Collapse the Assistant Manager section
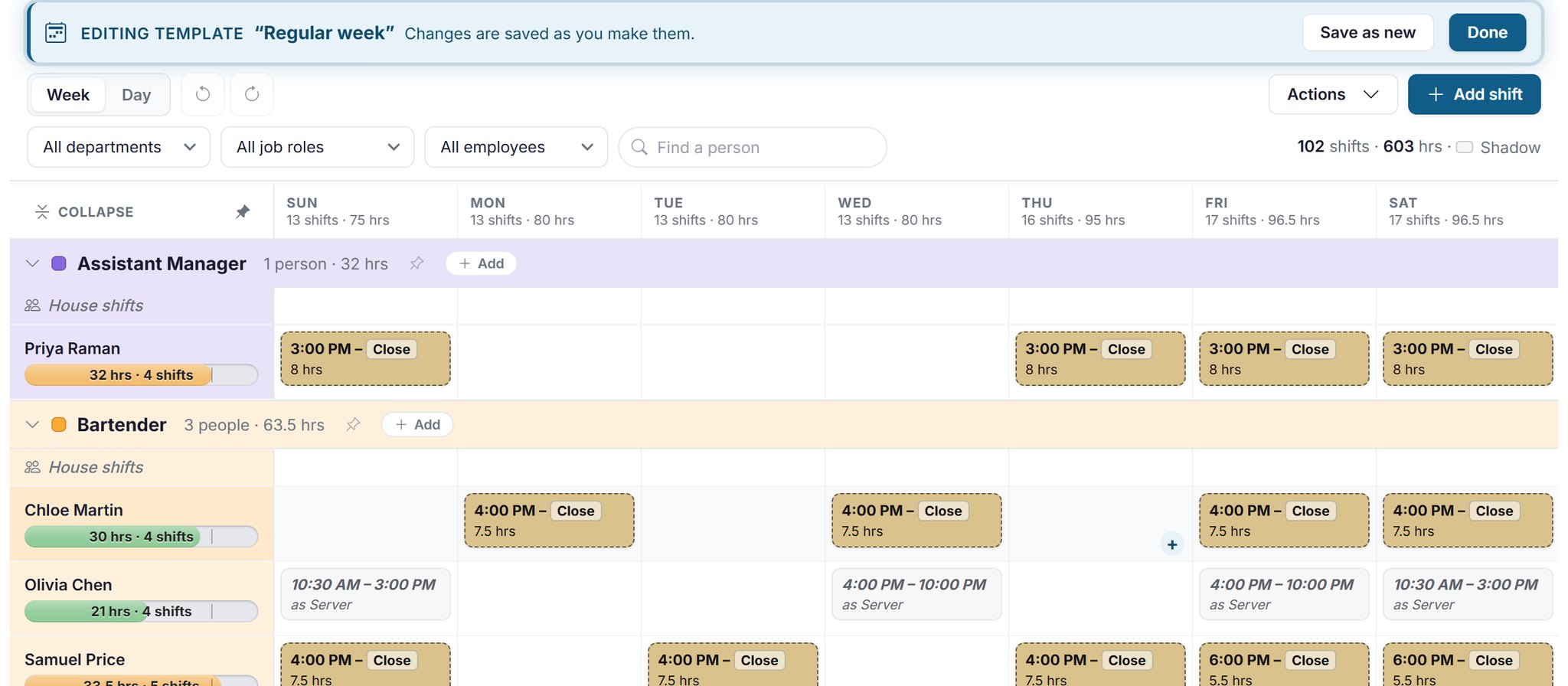The image size is (1568, 686). (x=32, y=263)
